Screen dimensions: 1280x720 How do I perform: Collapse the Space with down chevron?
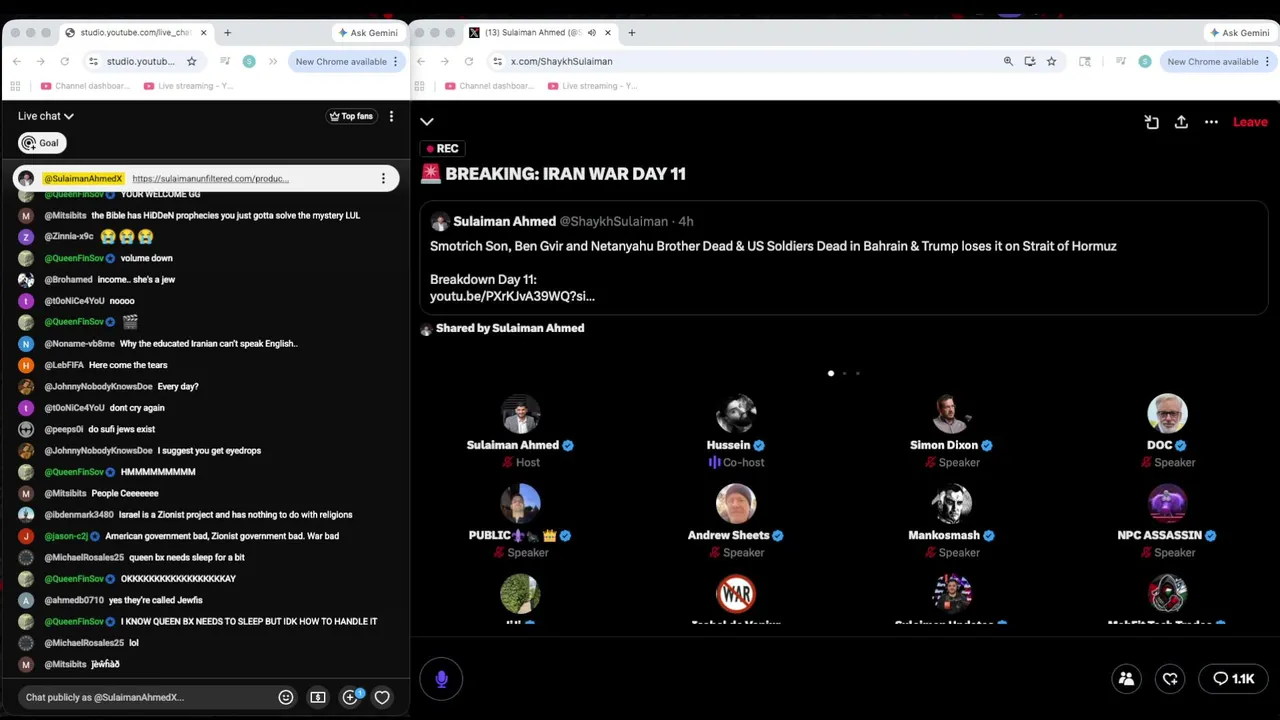[x=427, y=122]
